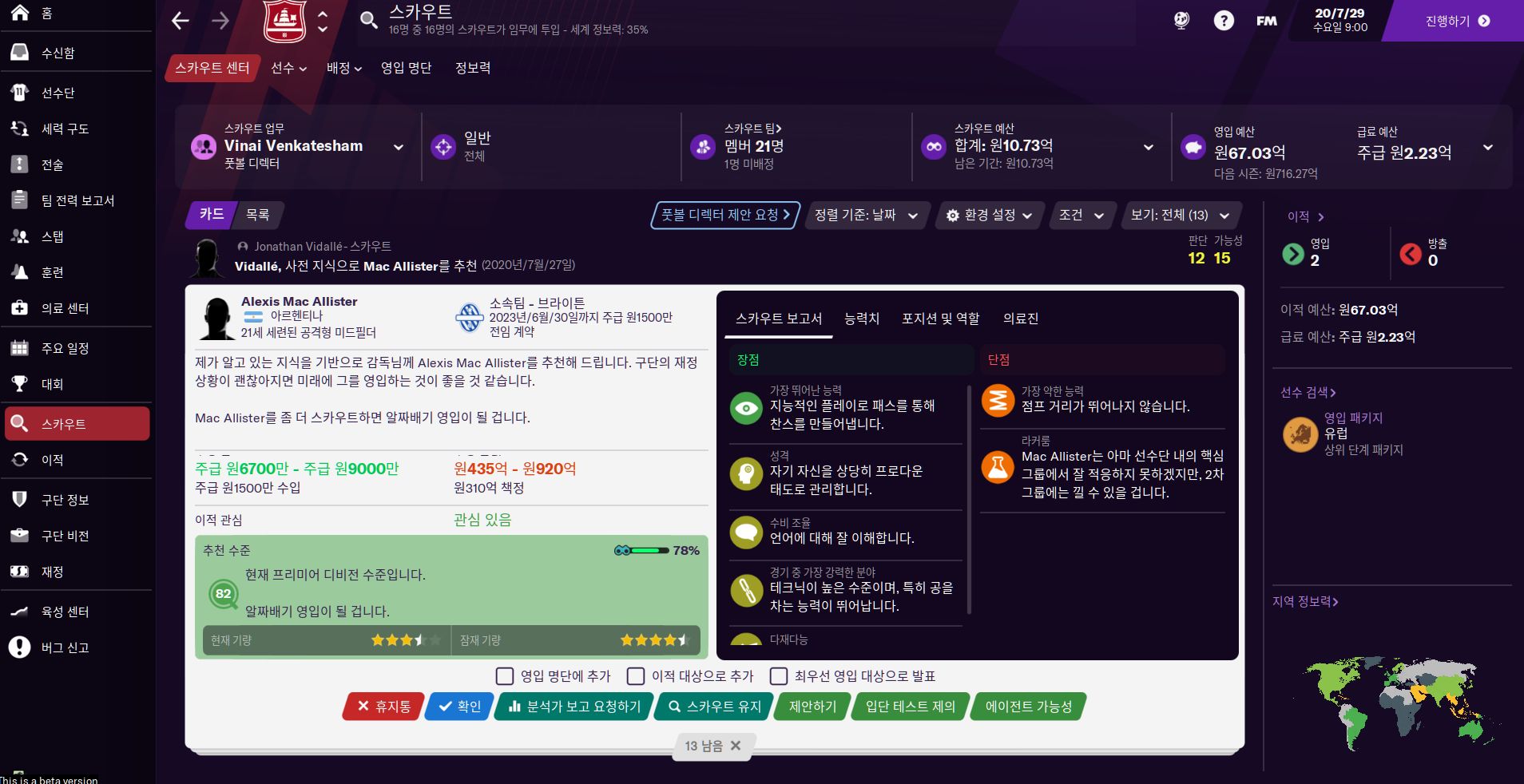Click the head profile icon near help
Screen dimensions: 1524x784
tap(1181, 21)
